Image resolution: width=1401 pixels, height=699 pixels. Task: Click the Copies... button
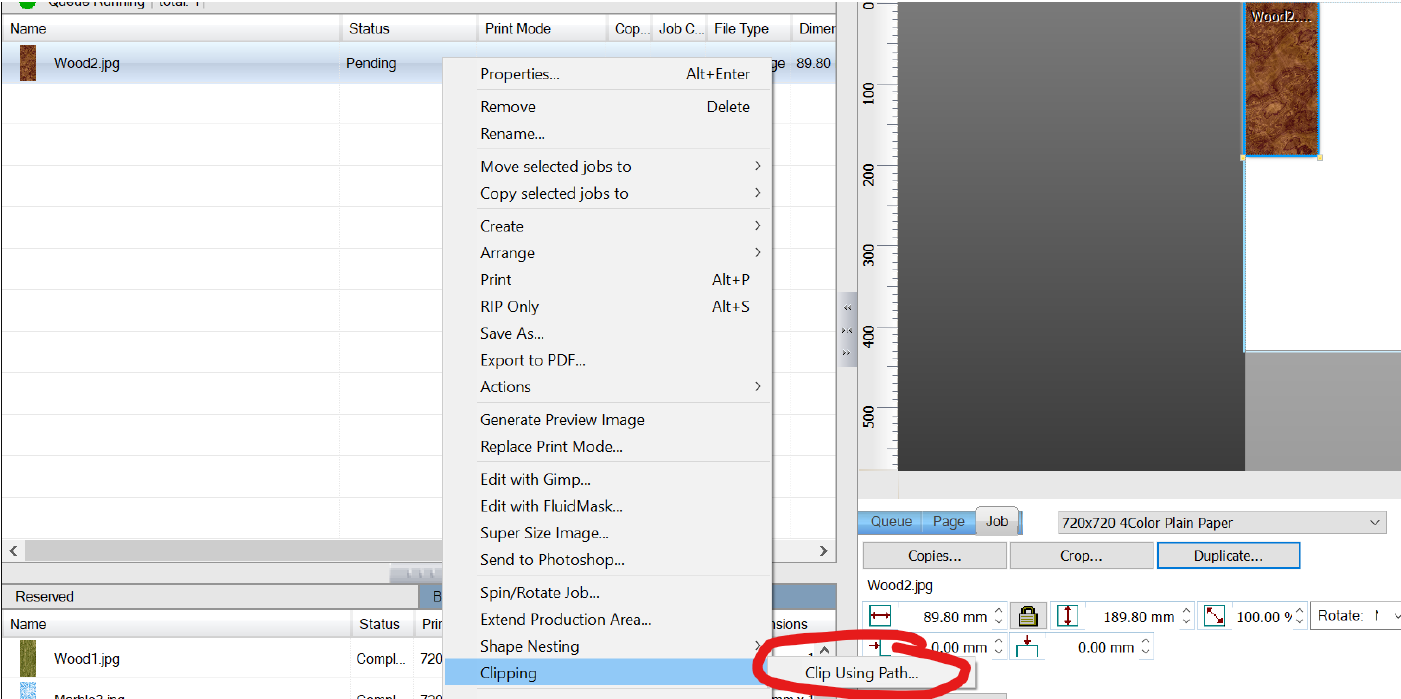934,556
